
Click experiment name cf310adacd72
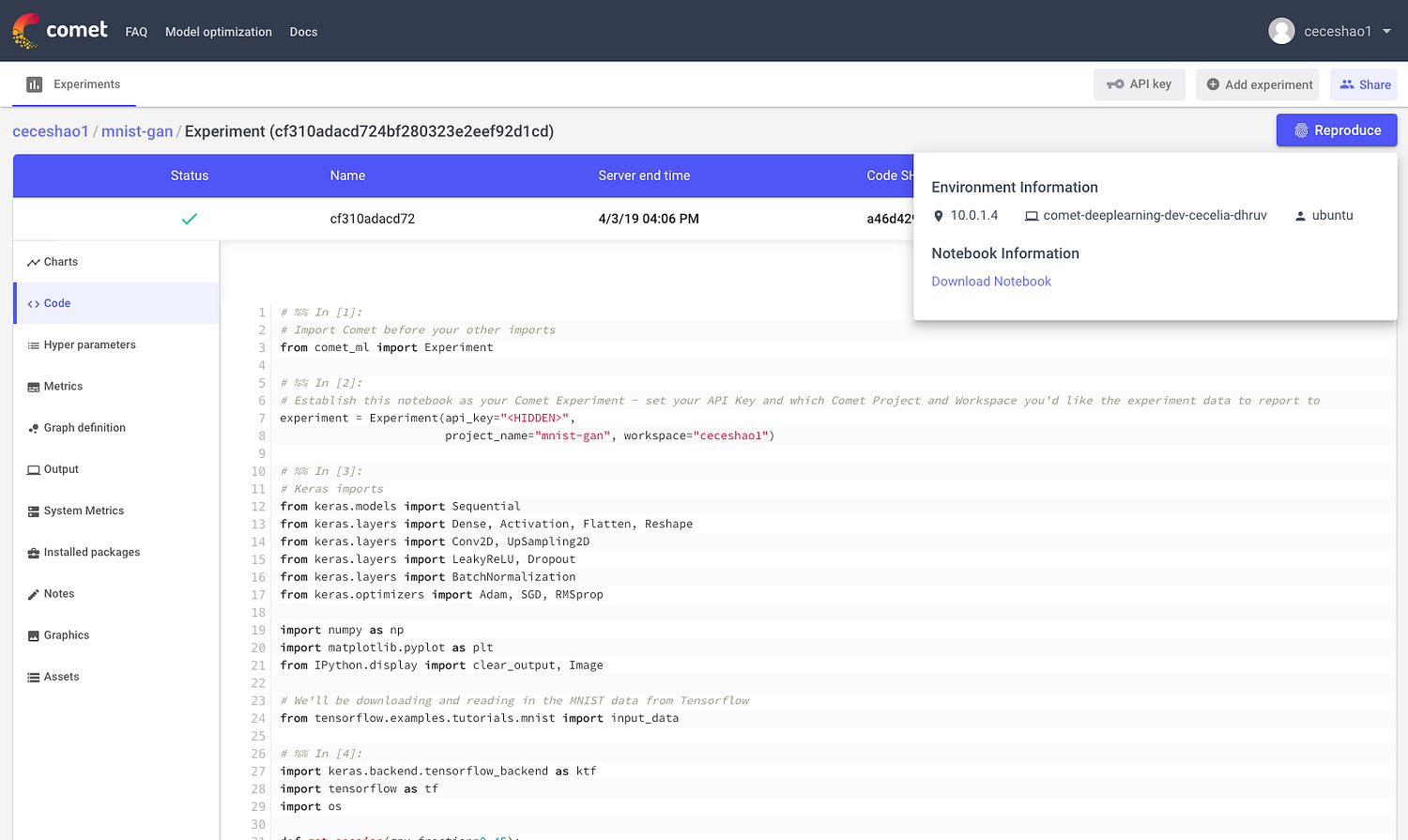tap(373, 219)
